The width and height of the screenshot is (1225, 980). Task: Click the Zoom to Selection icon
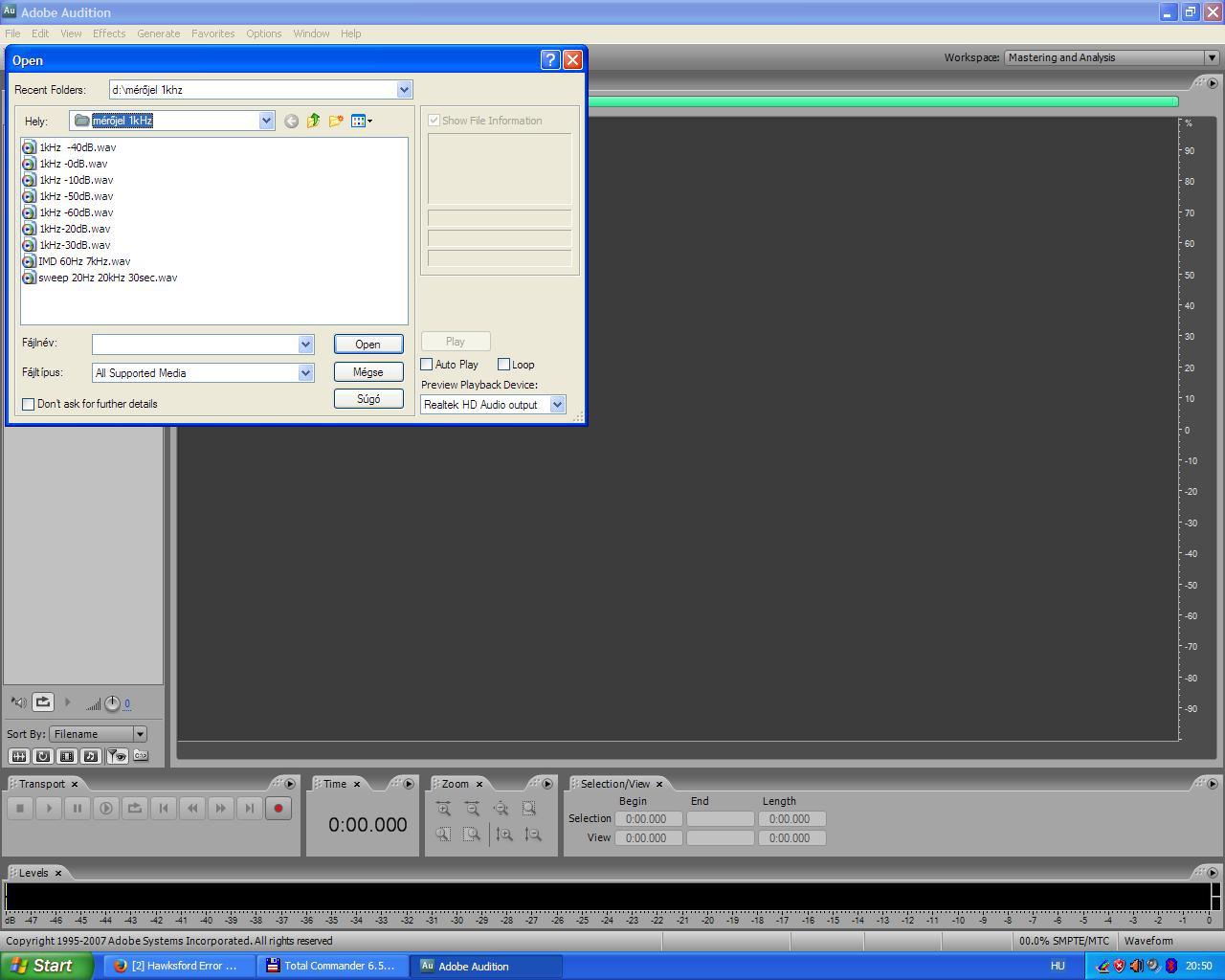click(529, 809)
